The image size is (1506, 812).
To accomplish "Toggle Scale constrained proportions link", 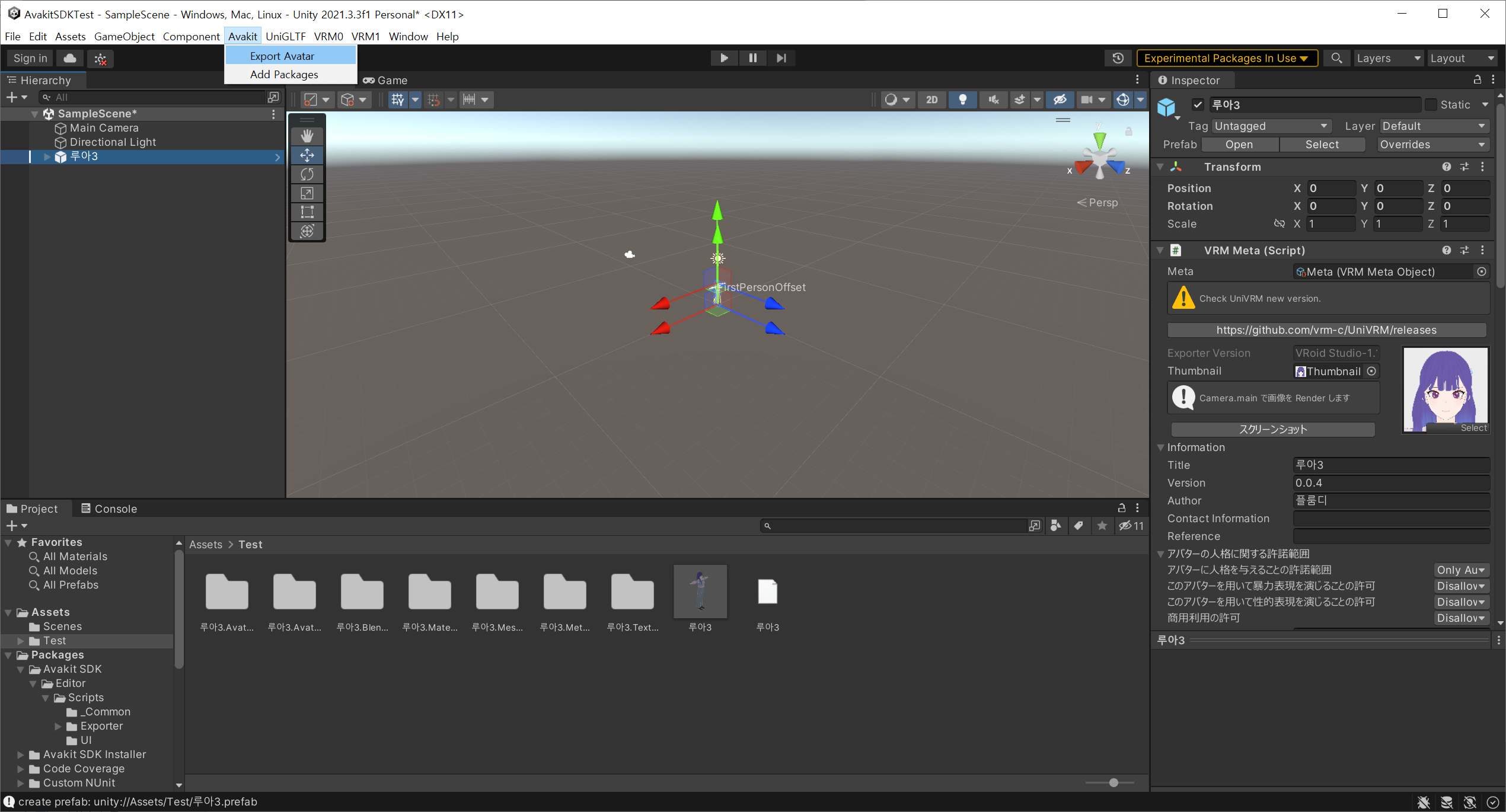I will point(1279,224).
